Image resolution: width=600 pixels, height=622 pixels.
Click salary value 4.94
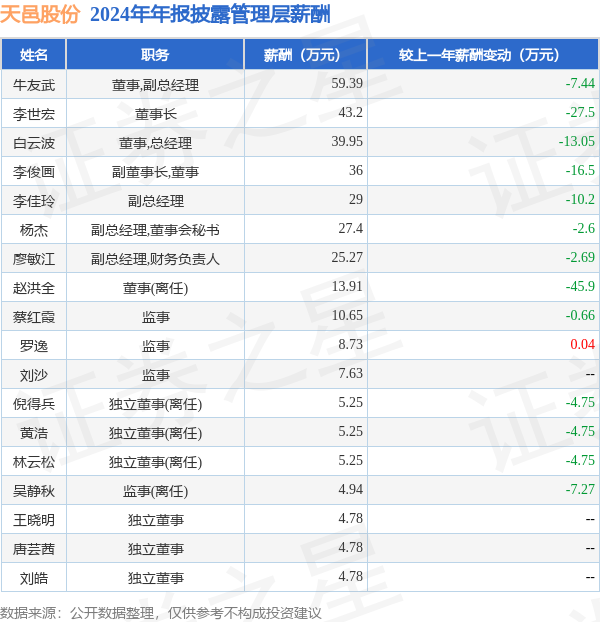(350, 489)
